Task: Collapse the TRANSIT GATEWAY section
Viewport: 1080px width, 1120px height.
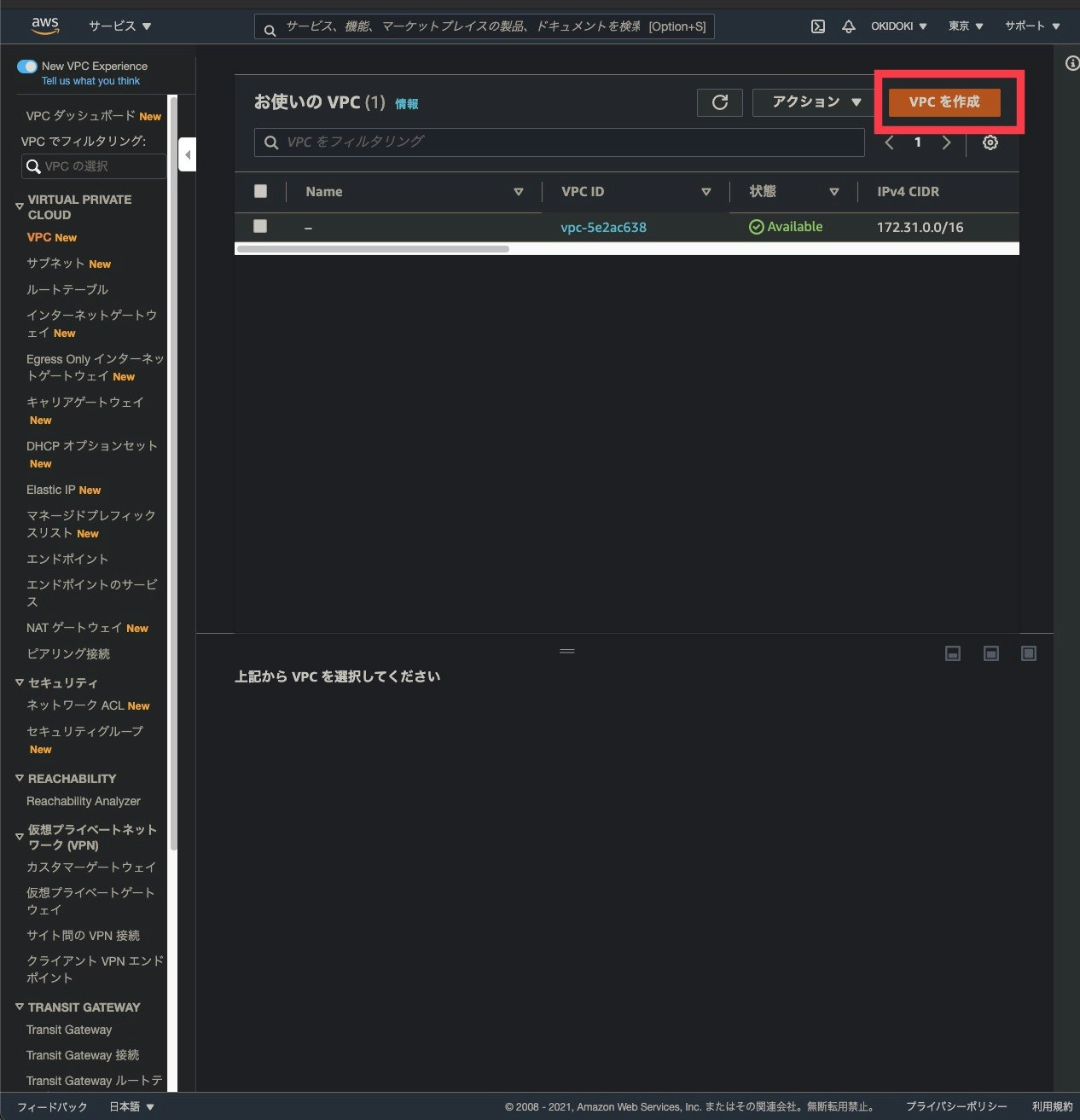Action: tap(20, 1007)
